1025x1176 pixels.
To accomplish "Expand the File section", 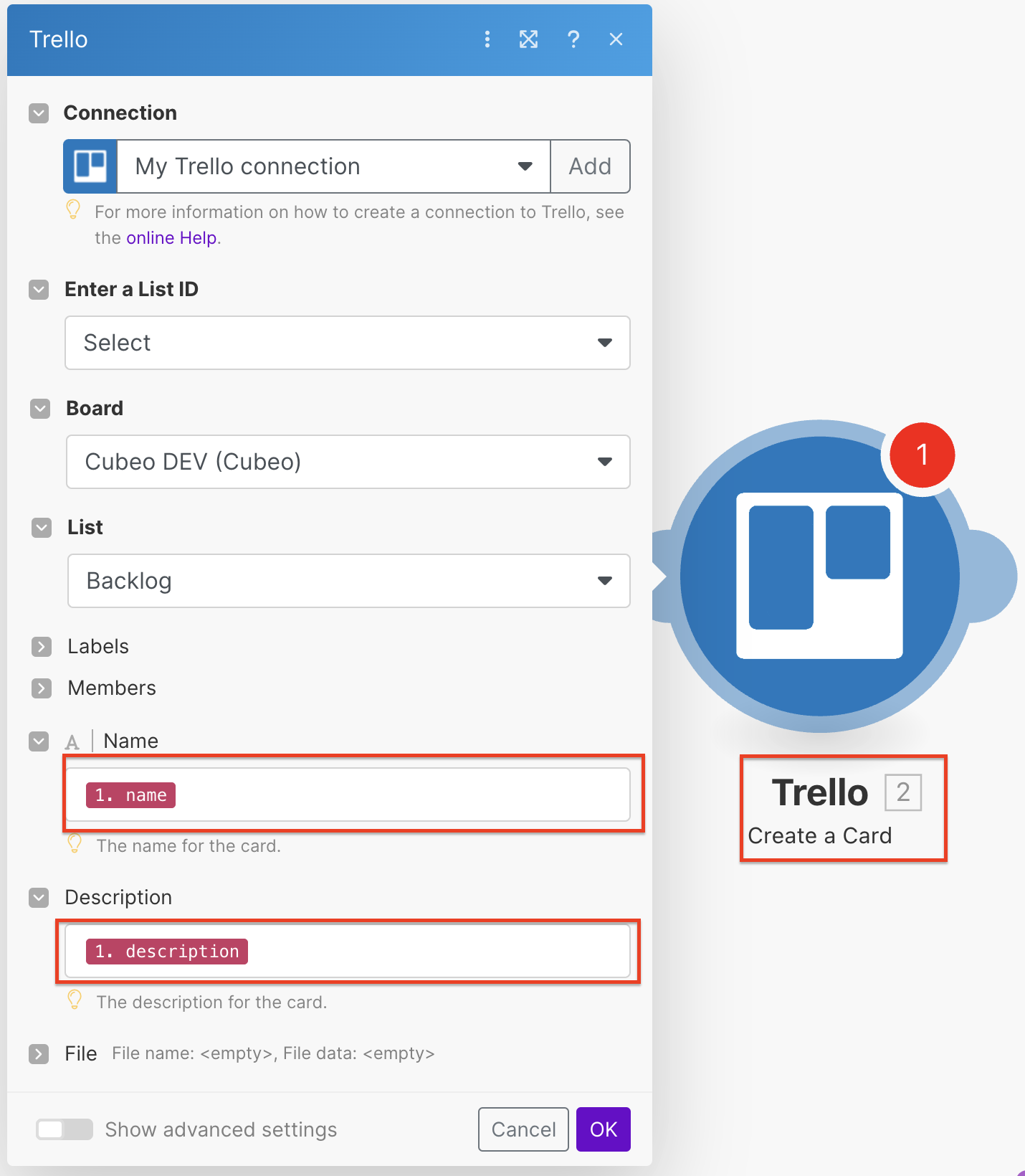I will point(39,1054).
